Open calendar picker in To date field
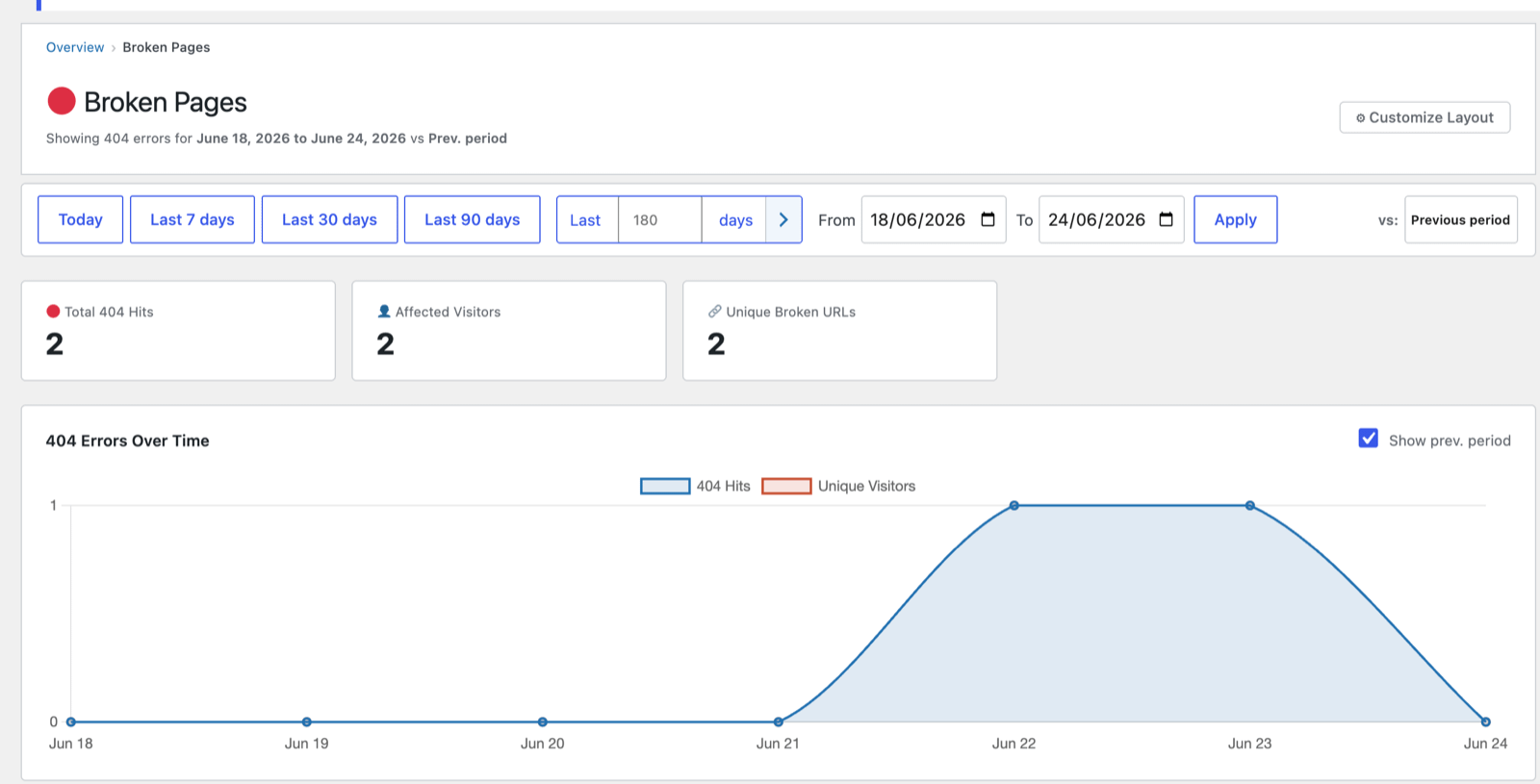Viewport: 1540px width, 784px height. click(1166, 219)
